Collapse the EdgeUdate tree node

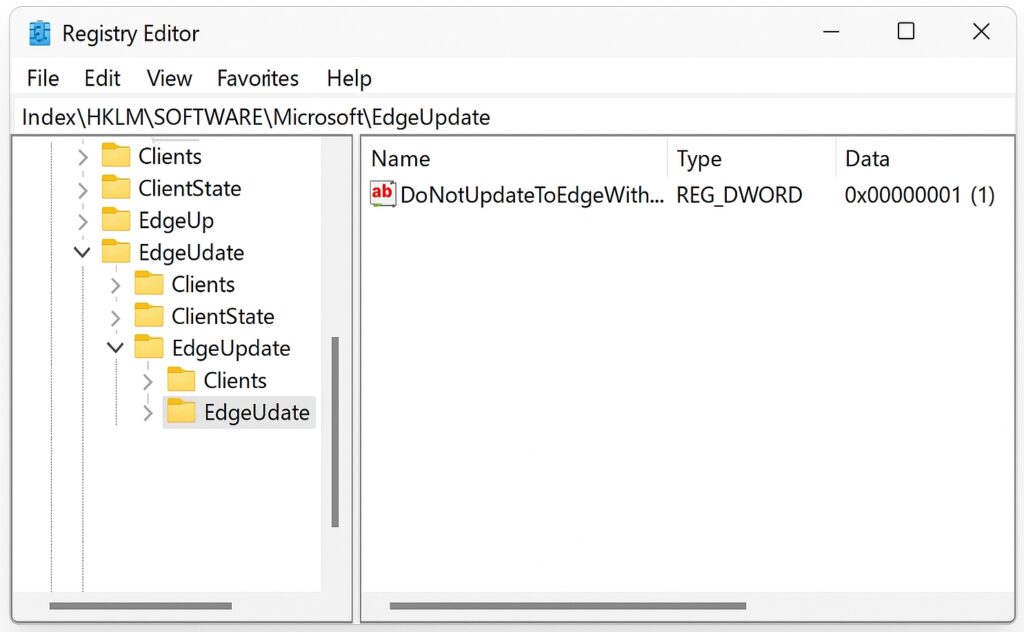(x=82, y=252)
